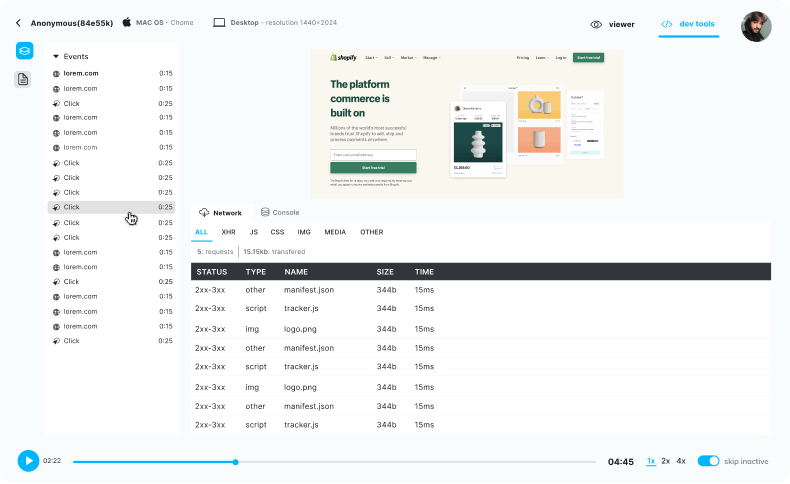790x484 pixels.
Task: Filter requests by OTHER
Action: pyautogui.click(x=371, y=232)
